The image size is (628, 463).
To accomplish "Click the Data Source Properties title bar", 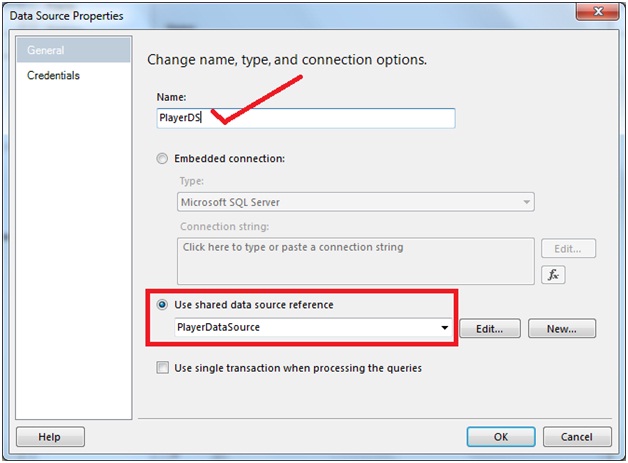I will coord(288,15).
